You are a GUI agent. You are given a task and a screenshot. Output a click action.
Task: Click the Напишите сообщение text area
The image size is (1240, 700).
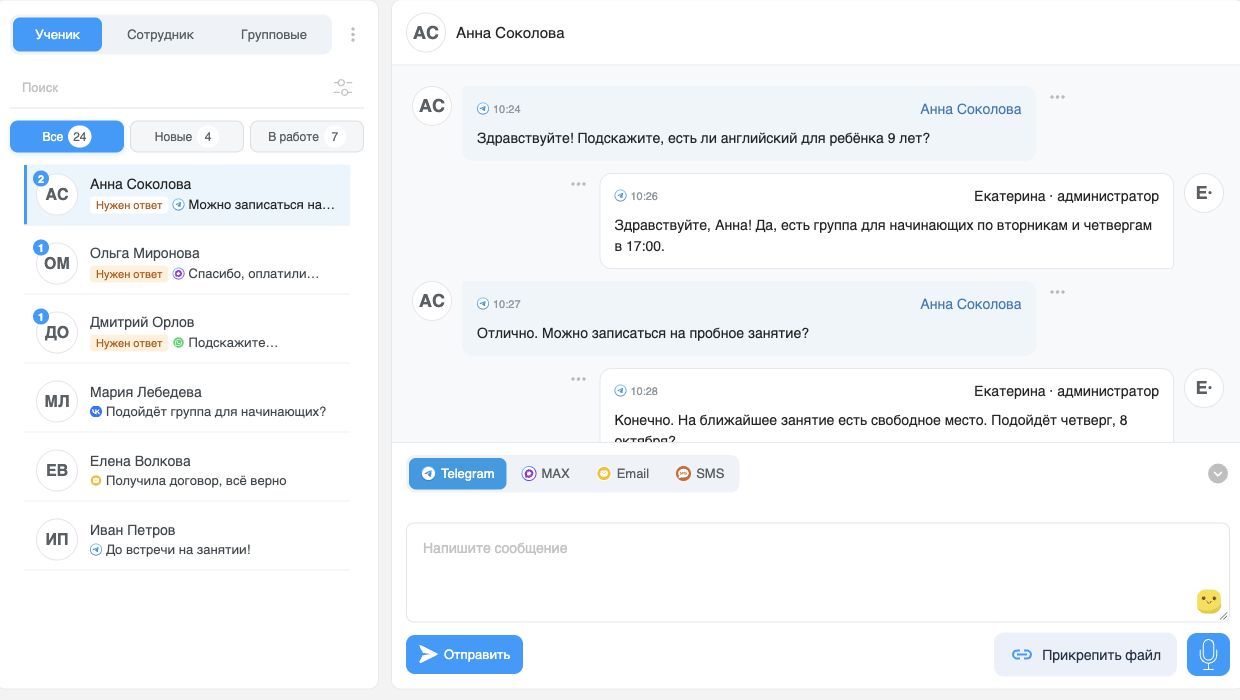pos(817,572)
